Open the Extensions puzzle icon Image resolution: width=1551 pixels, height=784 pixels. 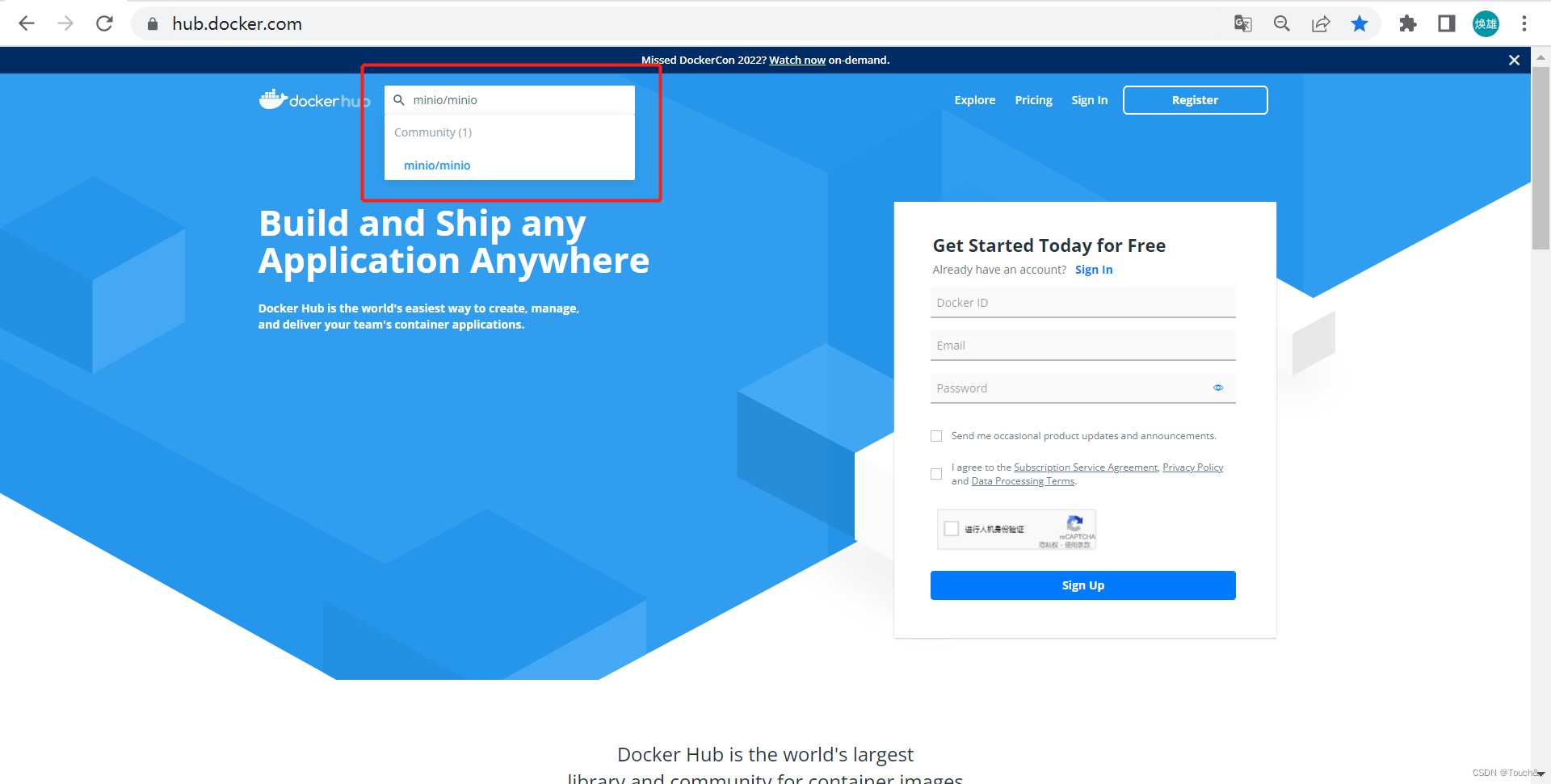point(1408,23)
